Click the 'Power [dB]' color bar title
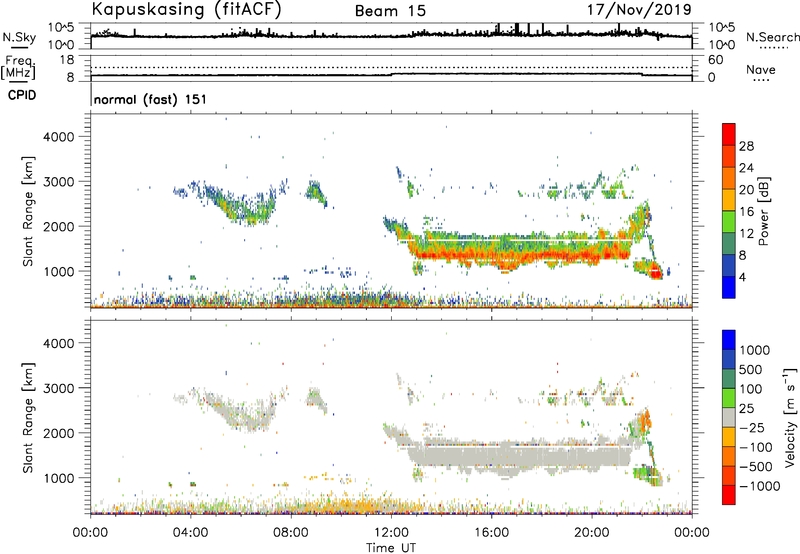The image size is (800, 554). tap(763, 211)
